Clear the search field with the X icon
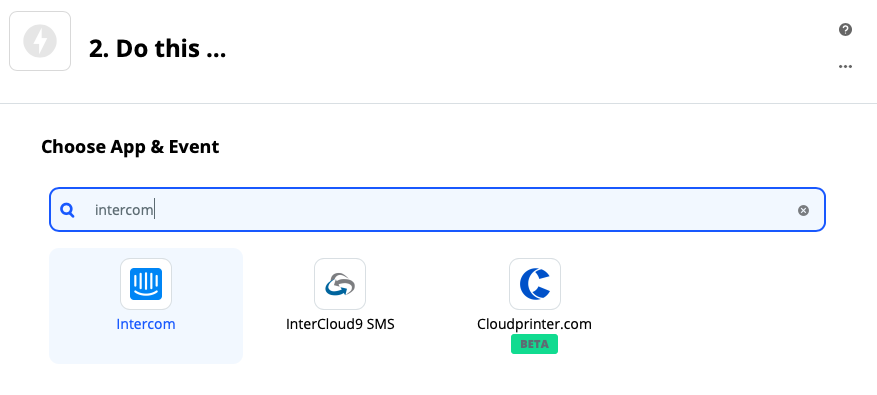The height and width of the screenshot is (395, 877). (x=803, y=210)
